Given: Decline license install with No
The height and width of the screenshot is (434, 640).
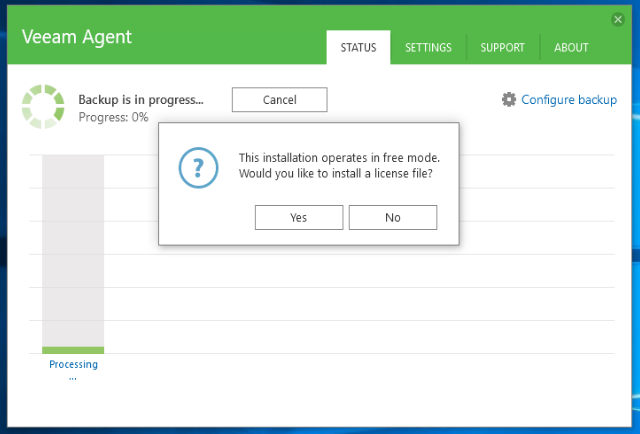Looking at the screenshot, I should point(393,218).
